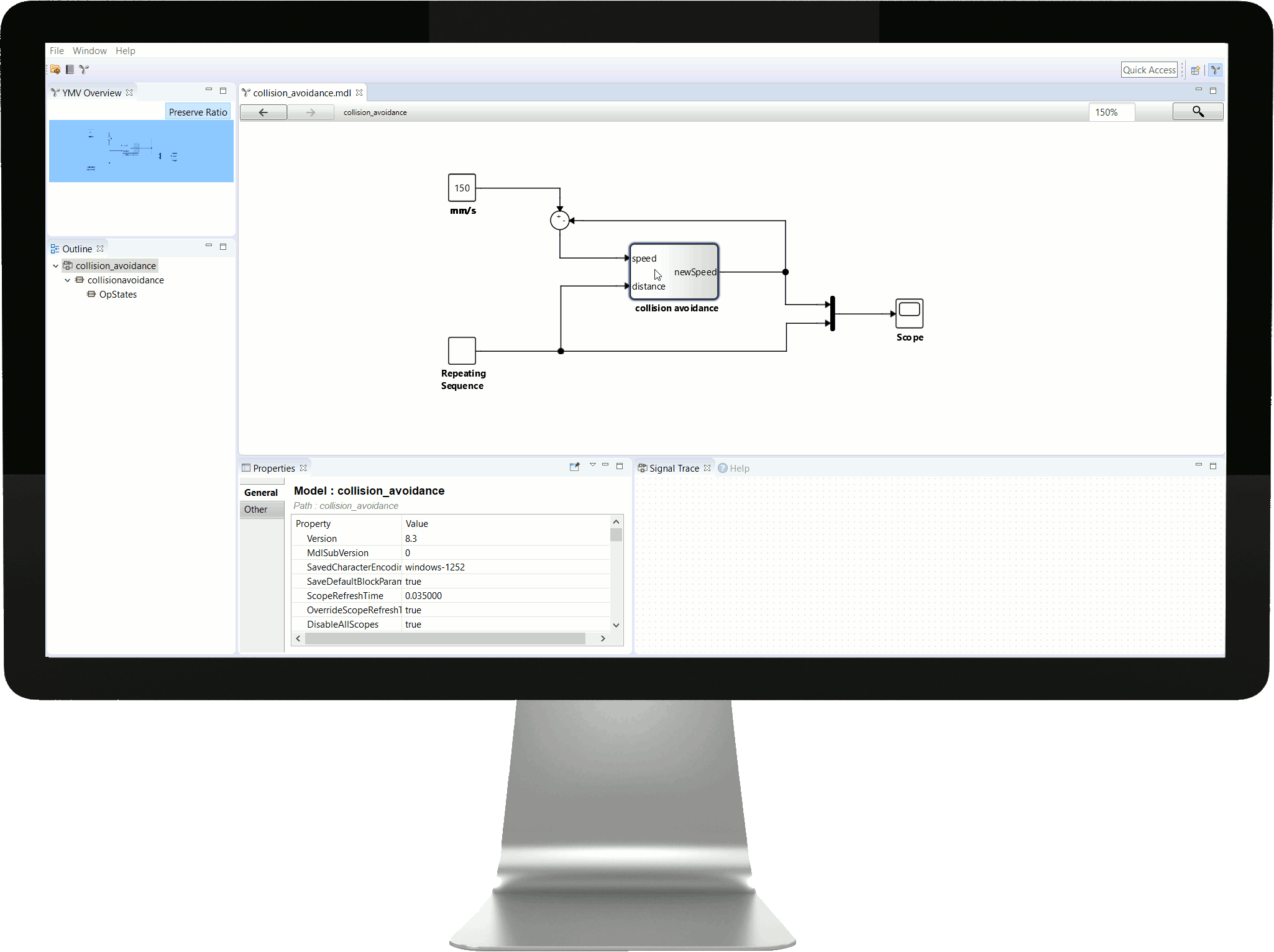Screen dimensions: 1274x952
Task: Click the edit icon on the Properties toolbar
Action: [x=574, y=466]
